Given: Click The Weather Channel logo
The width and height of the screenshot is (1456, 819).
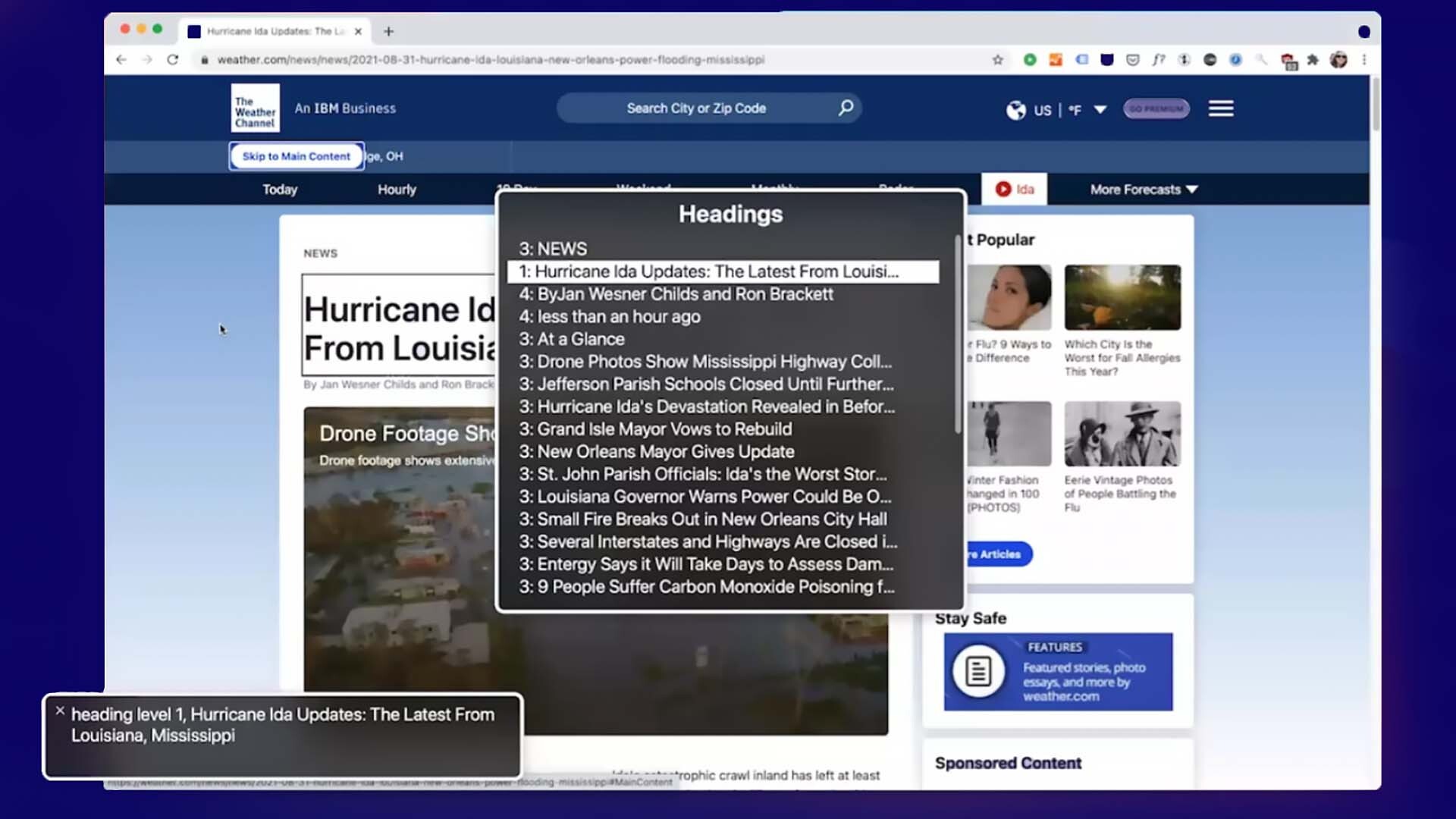Looking at the screenshot, I should 255,108.
